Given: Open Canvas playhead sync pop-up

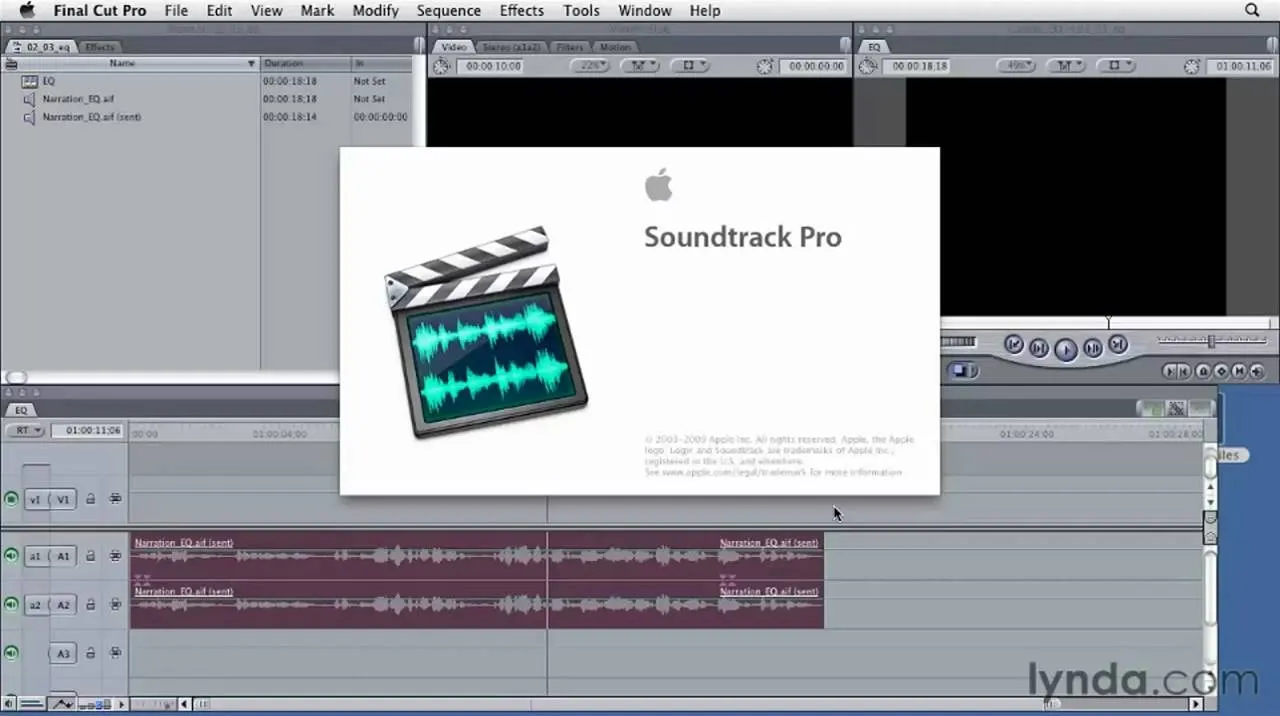Looking at the screenshot, I should click(1066, 66).
